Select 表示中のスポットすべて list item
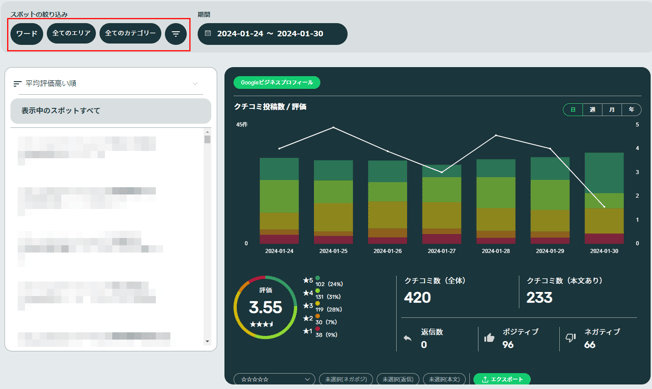The image size is (652, 389). pyautogui.click(x=111, y=111)
